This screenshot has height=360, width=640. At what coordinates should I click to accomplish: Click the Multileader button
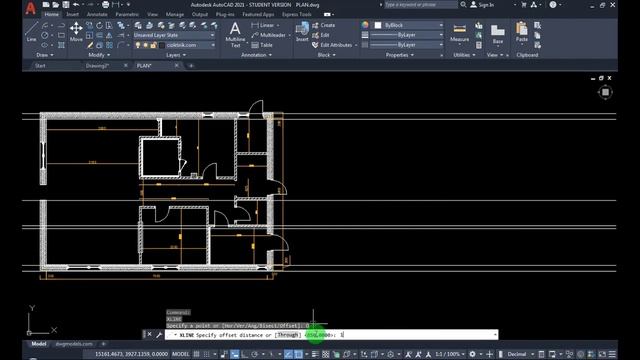pyautogui.click(x=269, y=35)
